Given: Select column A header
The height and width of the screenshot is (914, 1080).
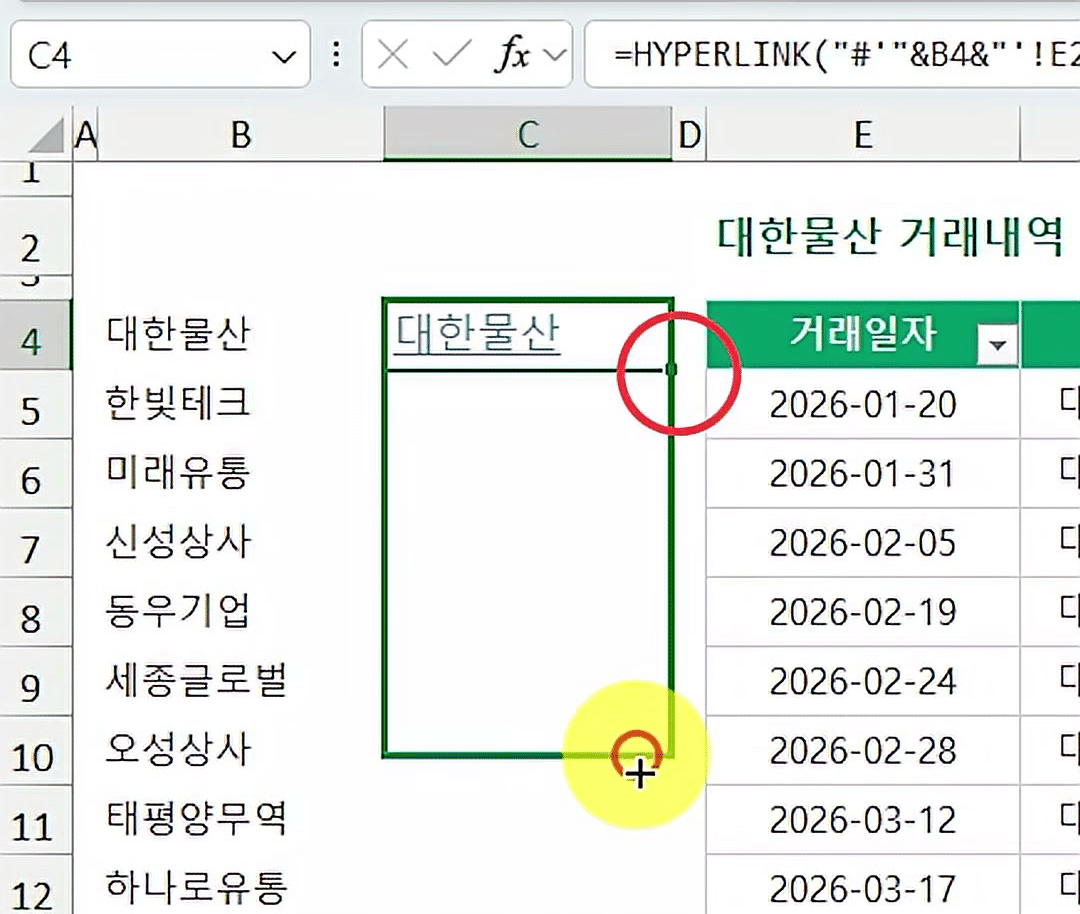Looking at the screenshot, I should (x=85, y=135).
